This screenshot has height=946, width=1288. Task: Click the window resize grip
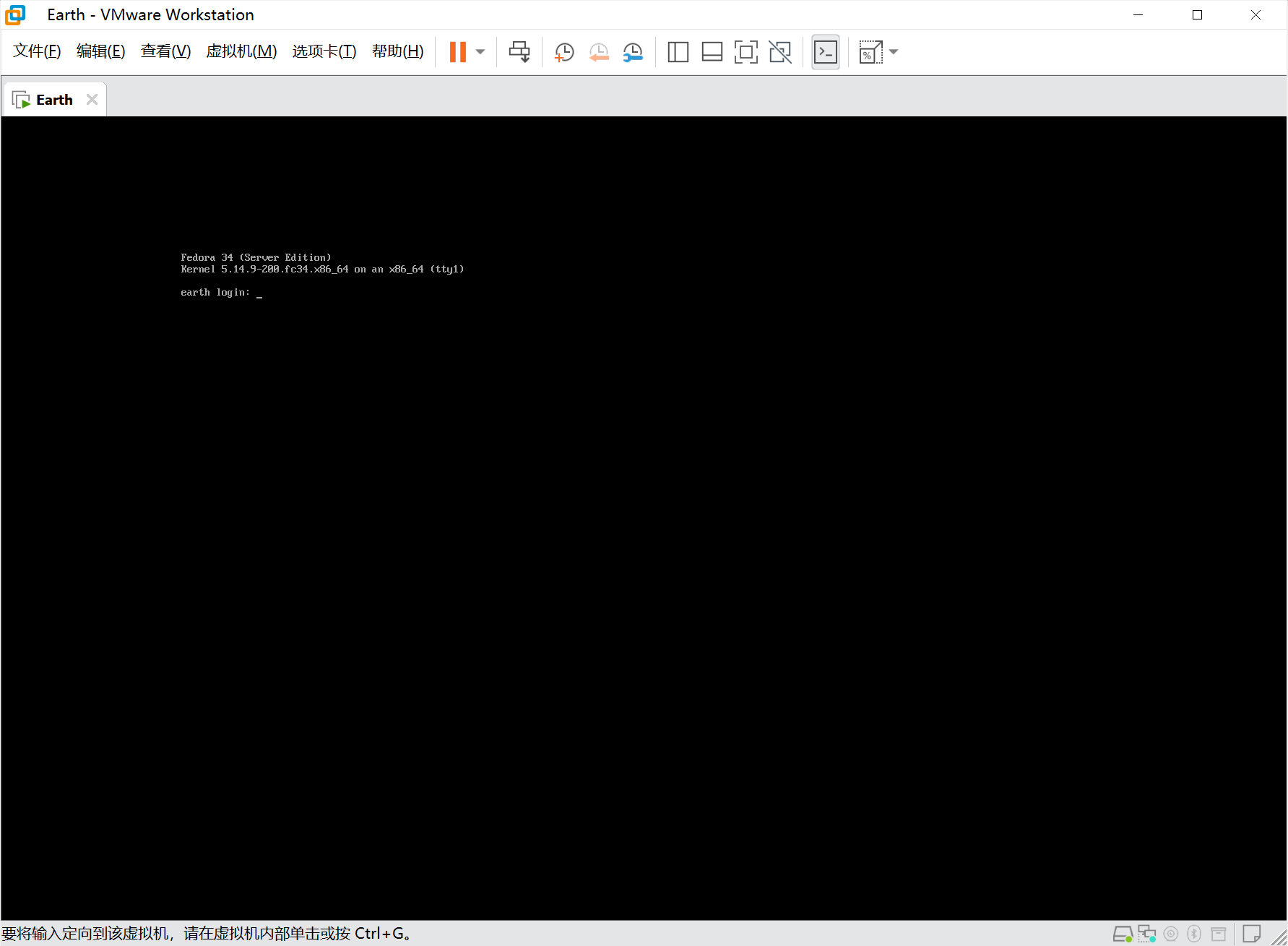pyautogui.click(x=1279, y=937)
